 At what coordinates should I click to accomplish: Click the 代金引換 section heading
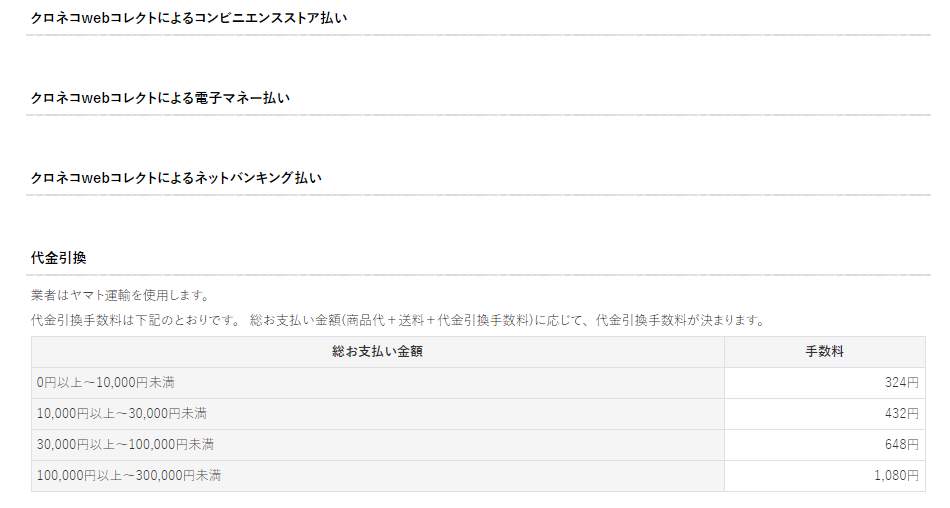coord(59,258)
